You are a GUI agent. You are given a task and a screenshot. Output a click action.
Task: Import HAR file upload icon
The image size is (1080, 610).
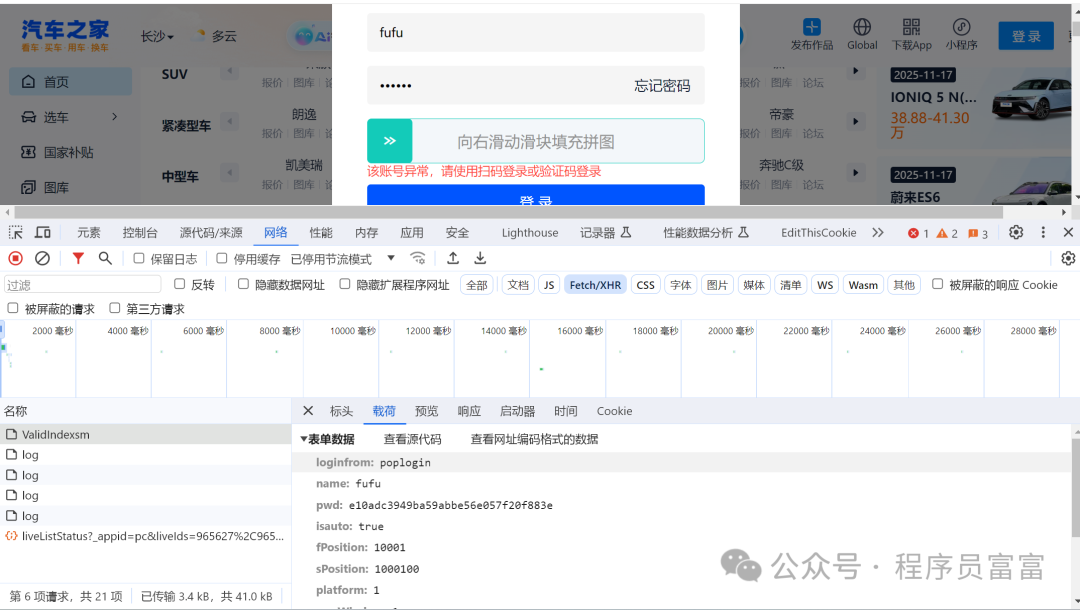pyautogui.click(x=453, y=258)
